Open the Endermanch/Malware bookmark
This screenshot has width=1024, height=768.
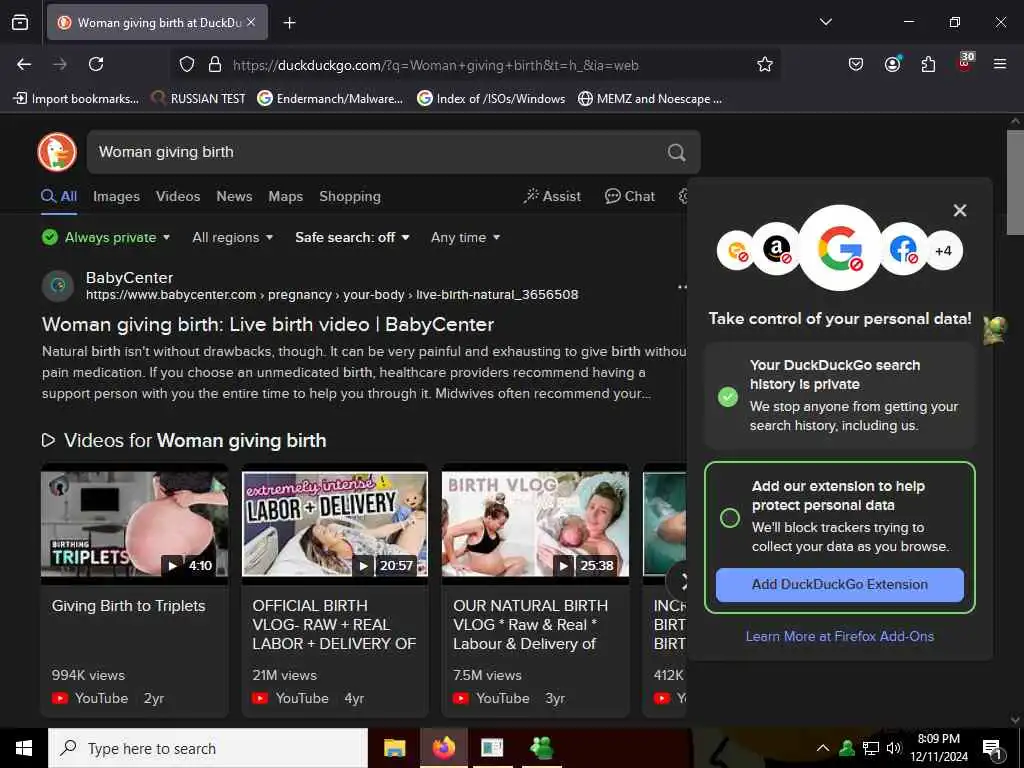pos(330,99)
